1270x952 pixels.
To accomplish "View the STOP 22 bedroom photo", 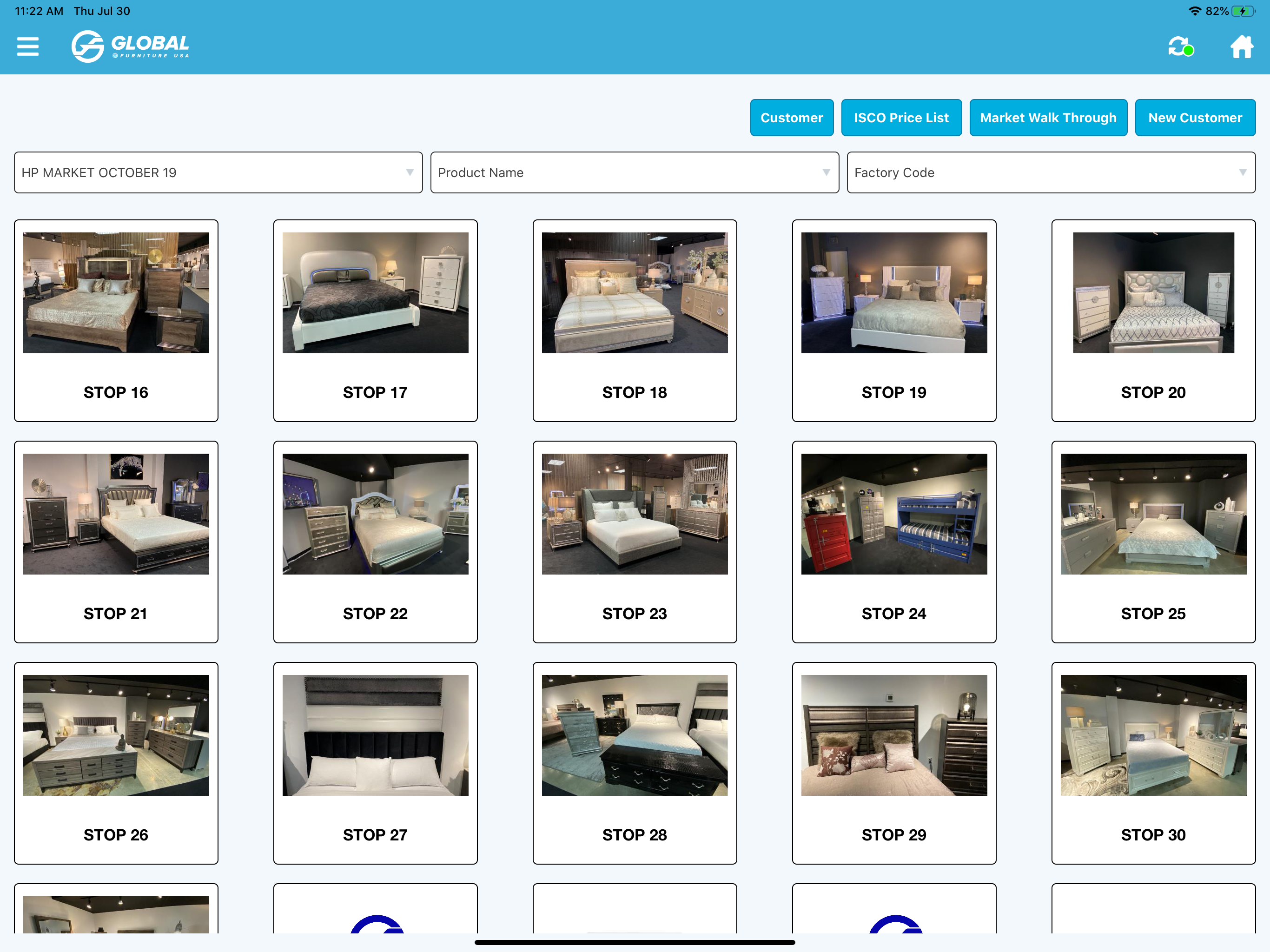I will 376,514.
